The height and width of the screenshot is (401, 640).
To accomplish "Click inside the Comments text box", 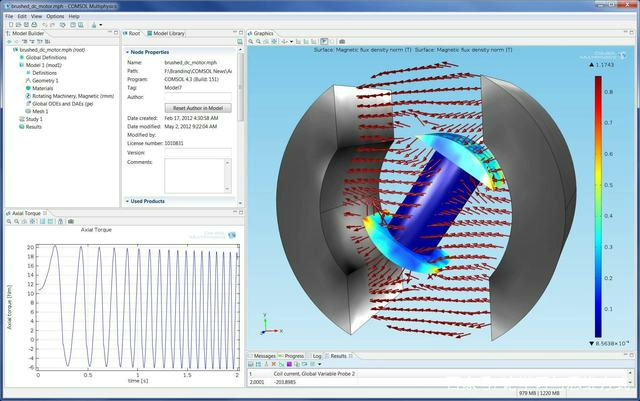I will pyautogui.click(x=195, y=176).
